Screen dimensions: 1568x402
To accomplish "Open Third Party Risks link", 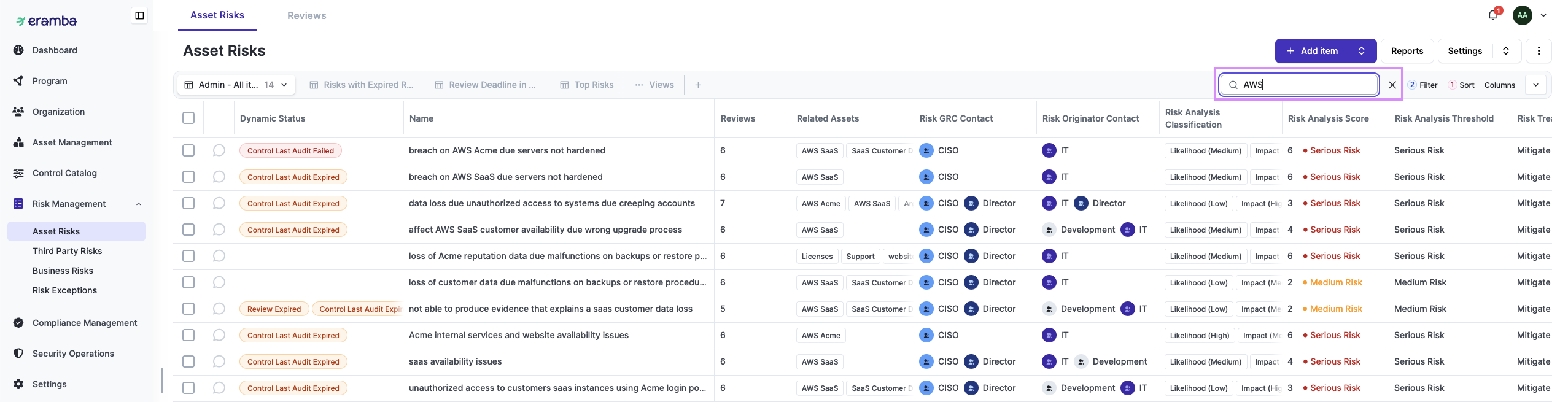I will (68, 251).
